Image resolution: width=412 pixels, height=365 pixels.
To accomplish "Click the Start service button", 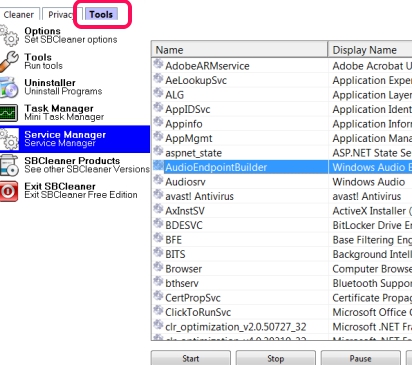I will click(x=191, y=358).
